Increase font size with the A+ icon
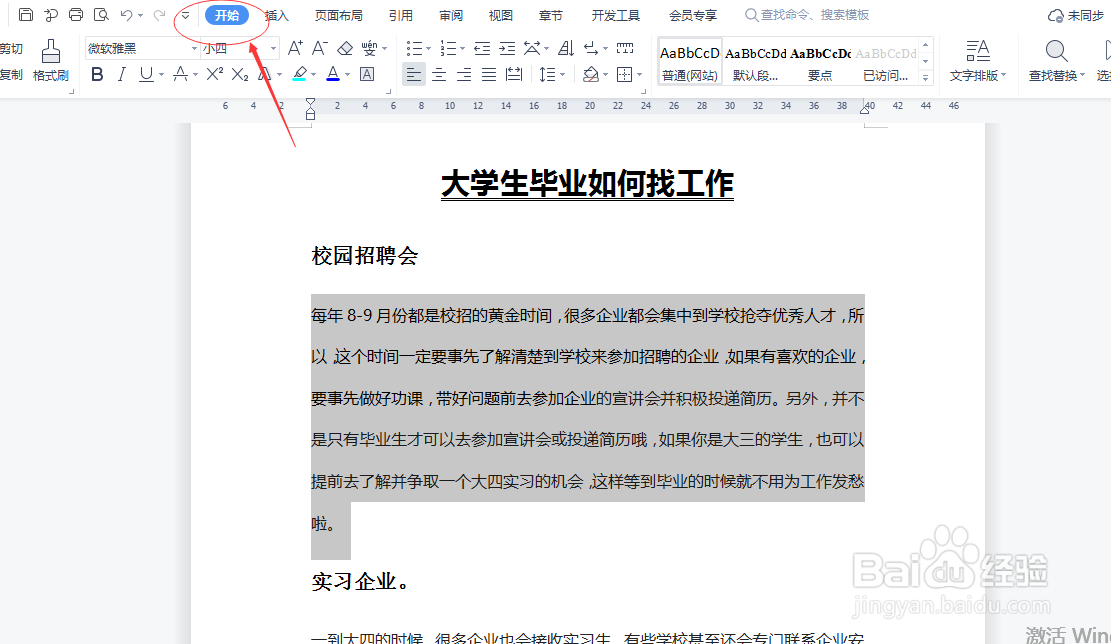Viewport: 1111px width, 644px height. coord(293,47)
